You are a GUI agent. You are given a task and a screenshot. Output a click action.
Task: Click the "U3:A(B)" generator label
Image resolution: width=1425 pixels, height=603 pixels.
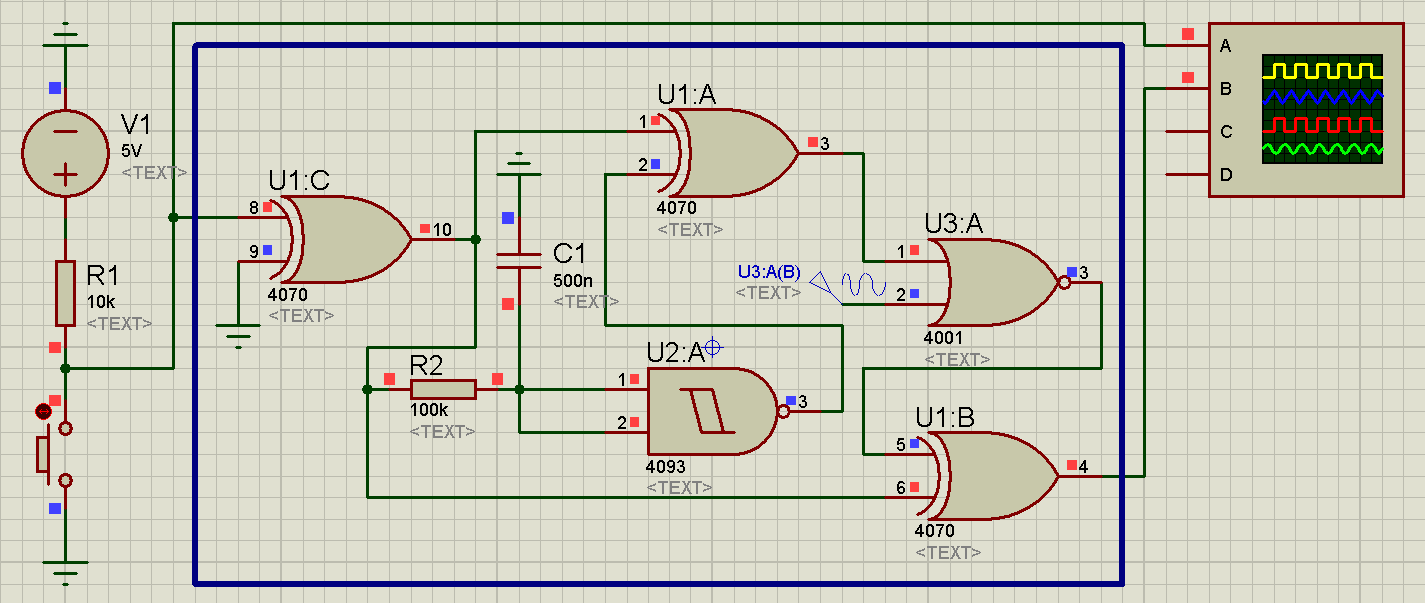coord(769,272)
